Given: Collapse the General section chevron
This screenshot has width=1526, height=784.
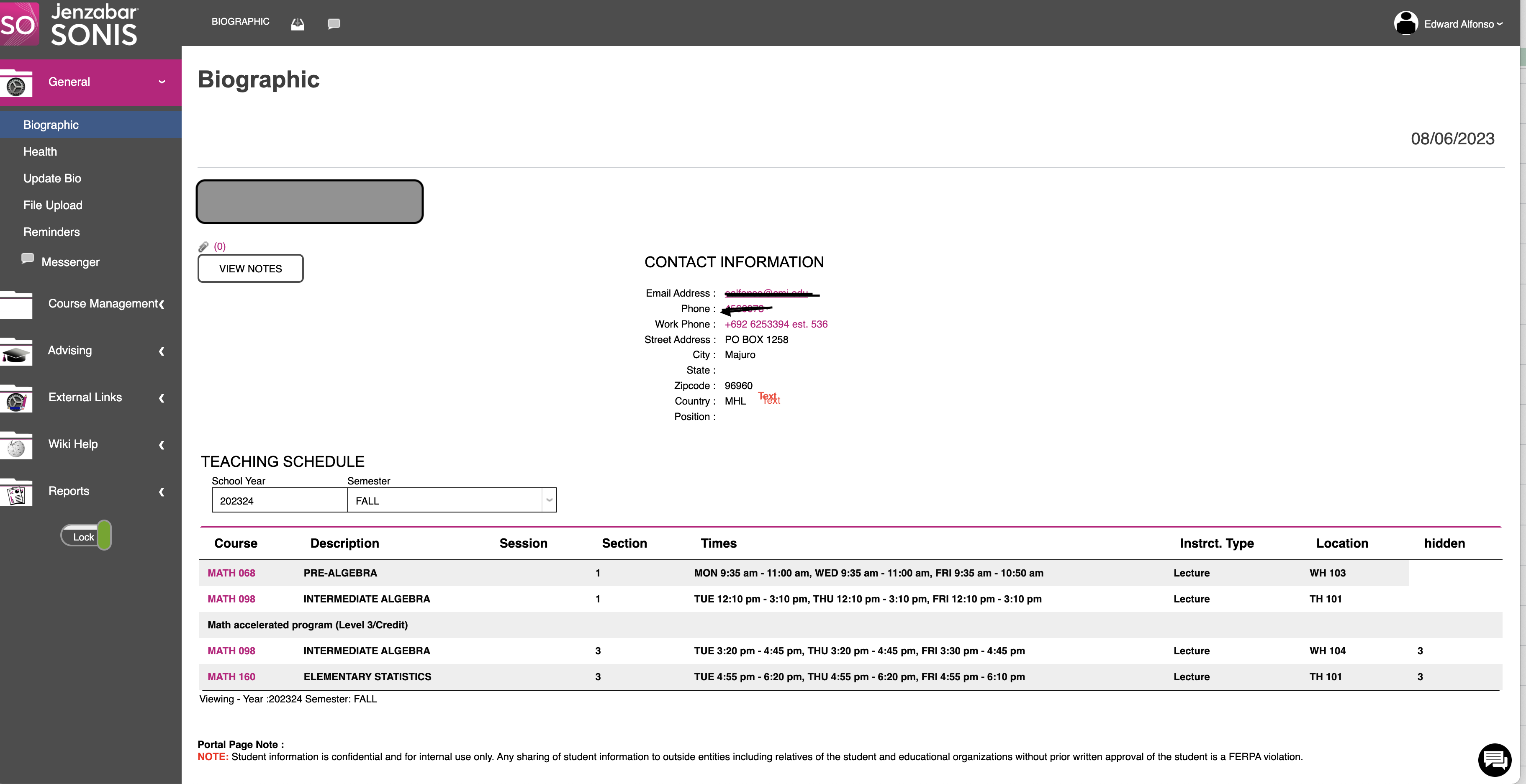Looking at the screenshot, I should (x=161, y=82).
